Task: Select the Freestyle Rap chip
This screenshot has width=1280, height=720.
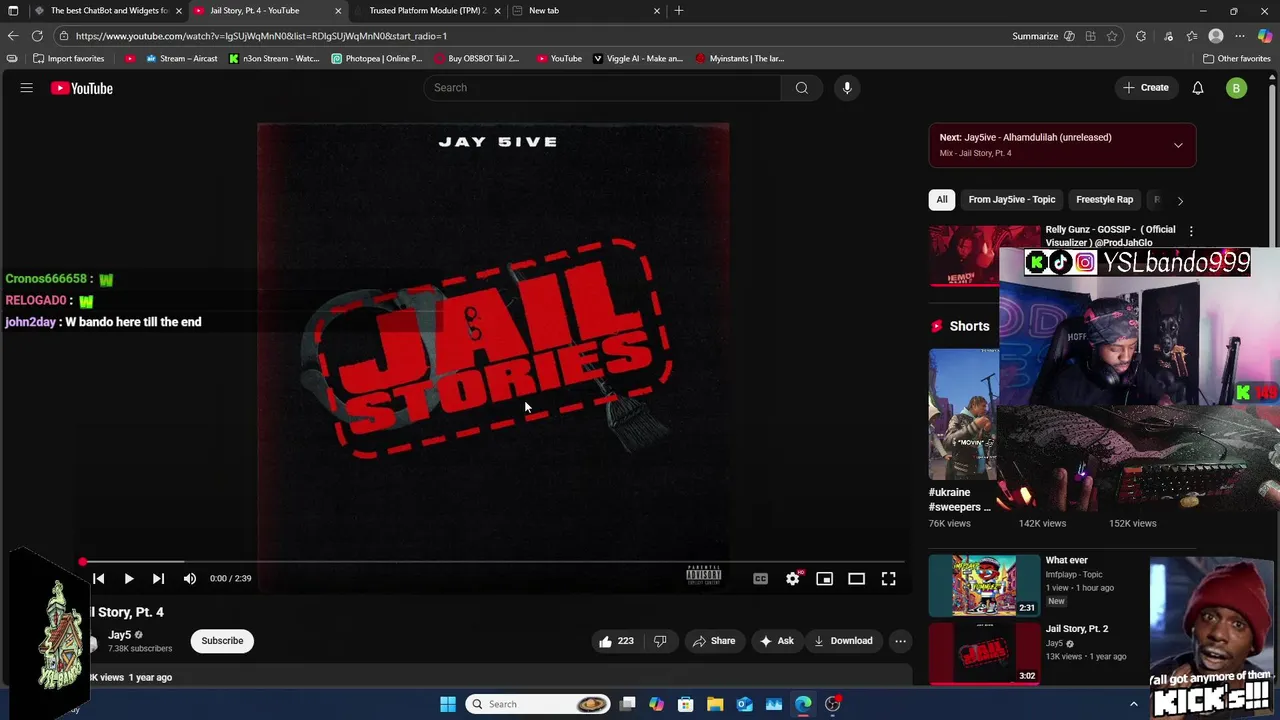Action: click(x=1104, y=199)
